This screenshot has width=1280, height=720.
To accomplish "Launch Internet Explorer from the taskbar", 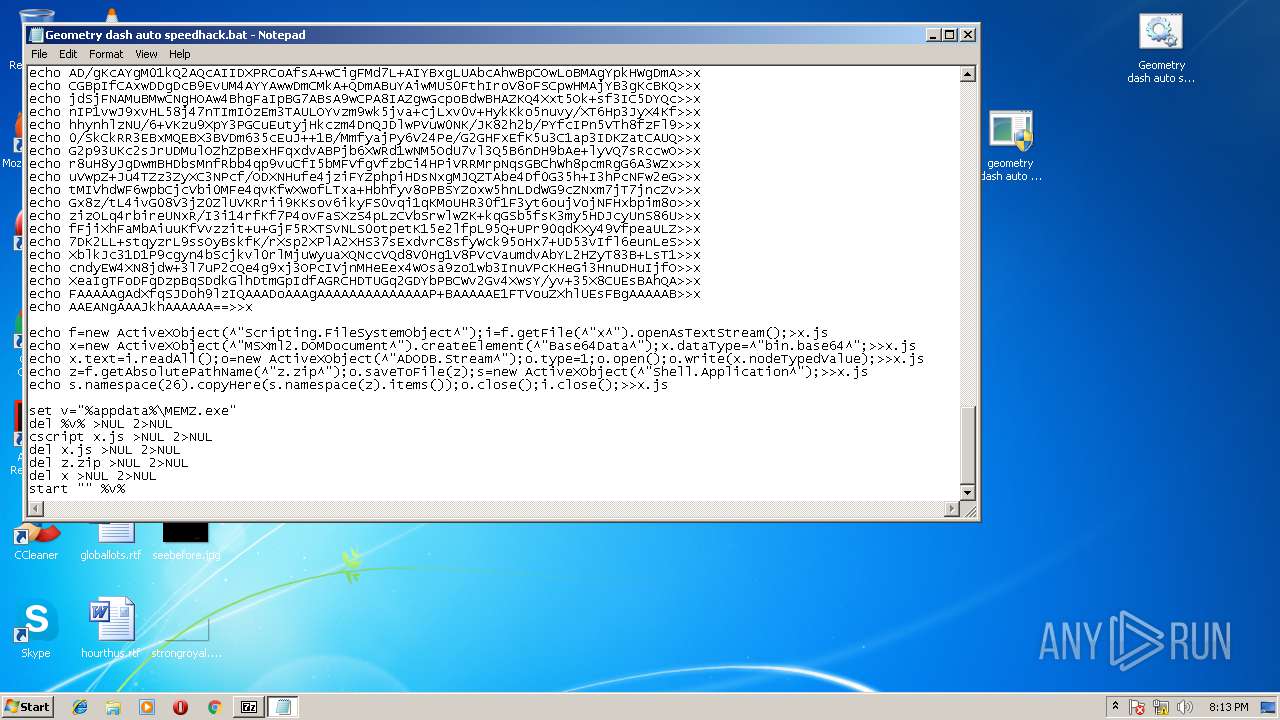I will click(x=80, y=707).
